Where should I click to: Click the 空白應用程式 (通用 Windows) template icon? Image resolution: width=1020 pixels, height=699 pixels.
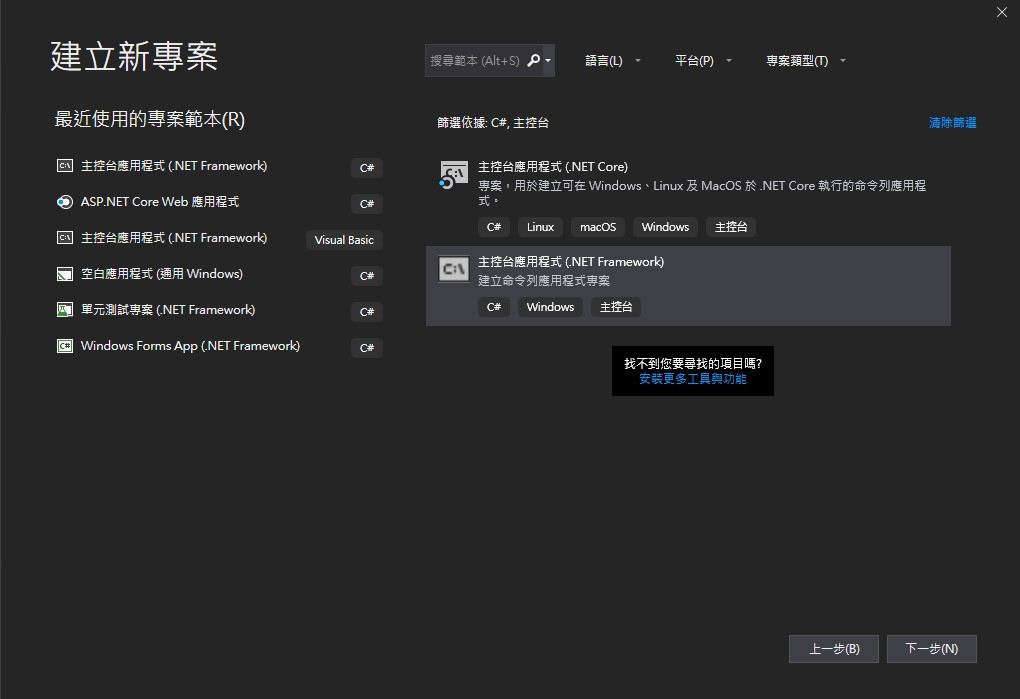pos(64,274)
